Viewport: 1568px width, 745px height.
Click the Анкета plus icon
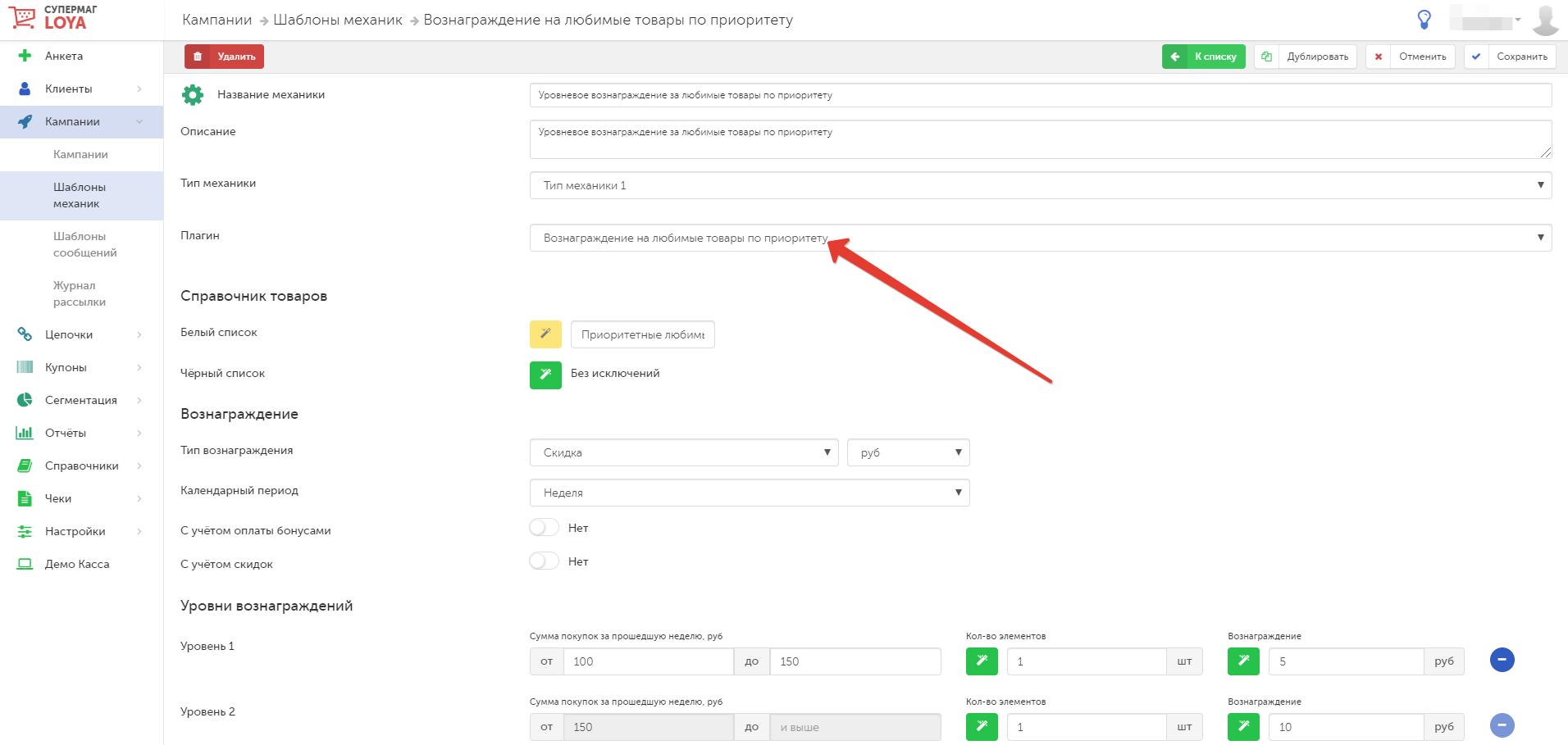[x=25, y=56]
